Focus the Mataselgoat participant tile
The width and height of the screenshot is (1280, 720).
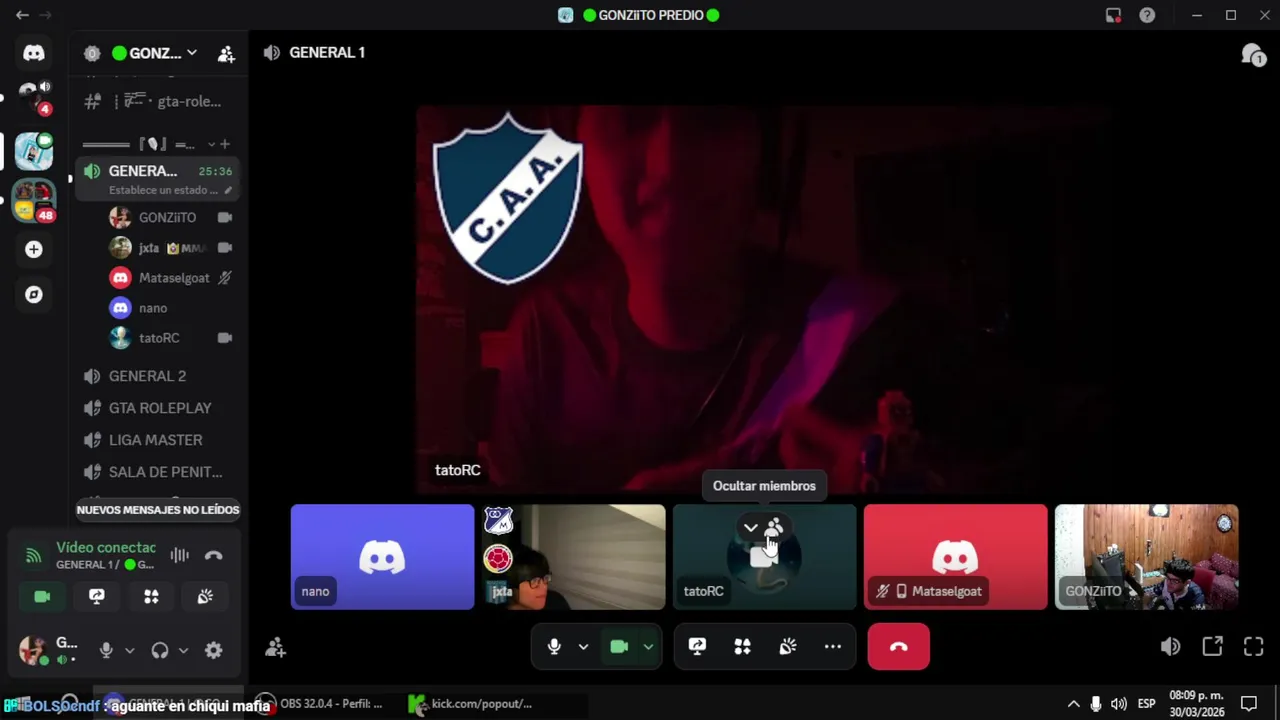pos(955,557)
